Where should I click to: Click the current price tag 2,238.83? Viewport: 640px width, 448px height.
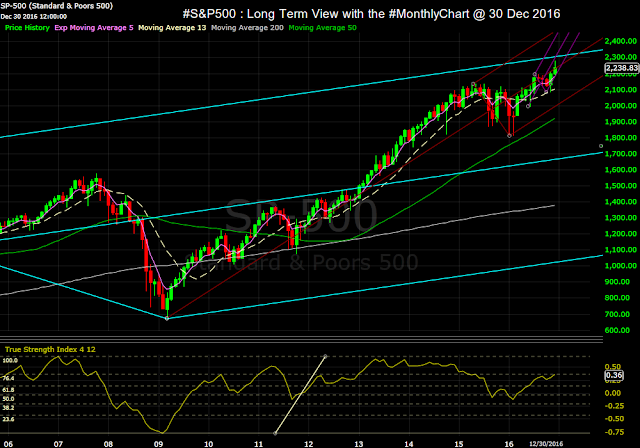pyautogui.click(x=622, y=68)
